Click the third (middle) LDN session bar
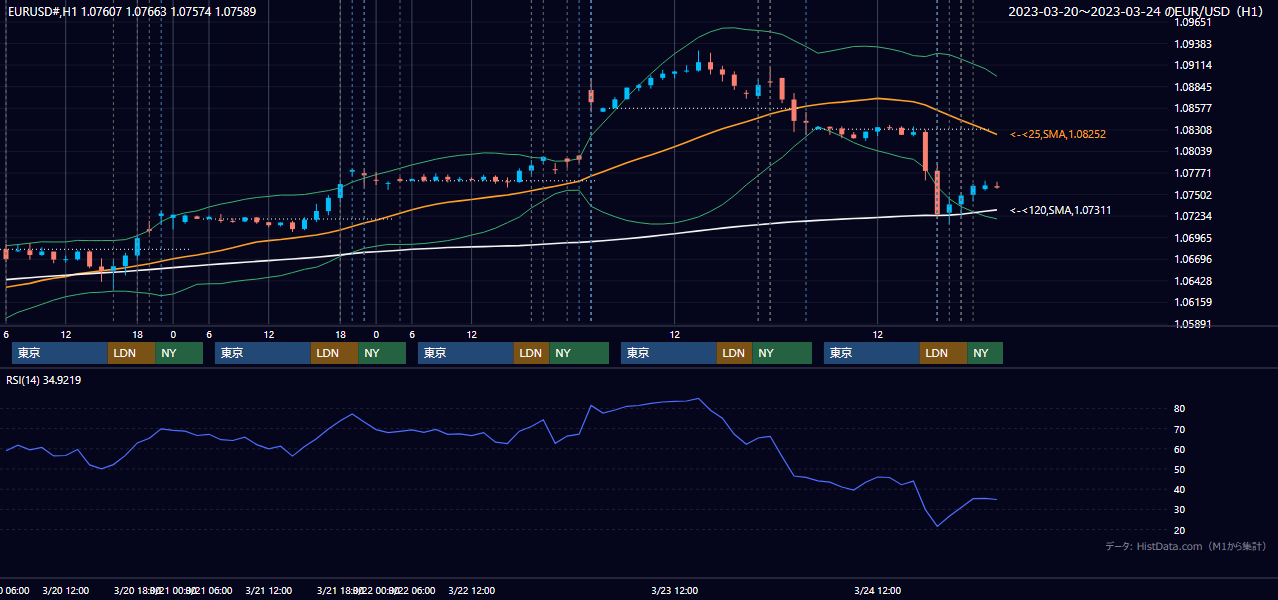Viewport: 1278px width, 600px height. [x=532, y=353]
